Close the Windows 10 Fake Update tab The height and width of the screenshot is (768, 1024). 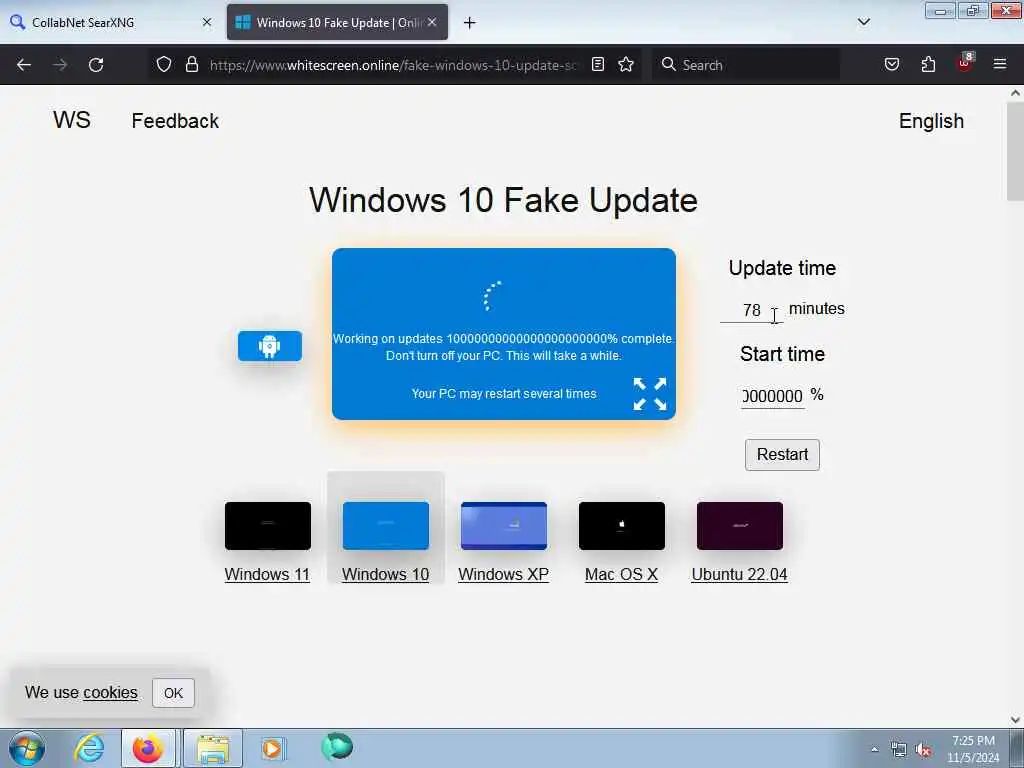coord(432,22)
